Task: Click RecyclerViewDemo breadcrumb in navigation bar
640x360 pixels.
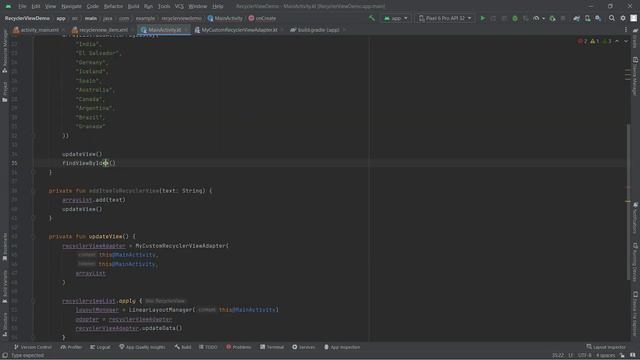Action: click(27, 18)
